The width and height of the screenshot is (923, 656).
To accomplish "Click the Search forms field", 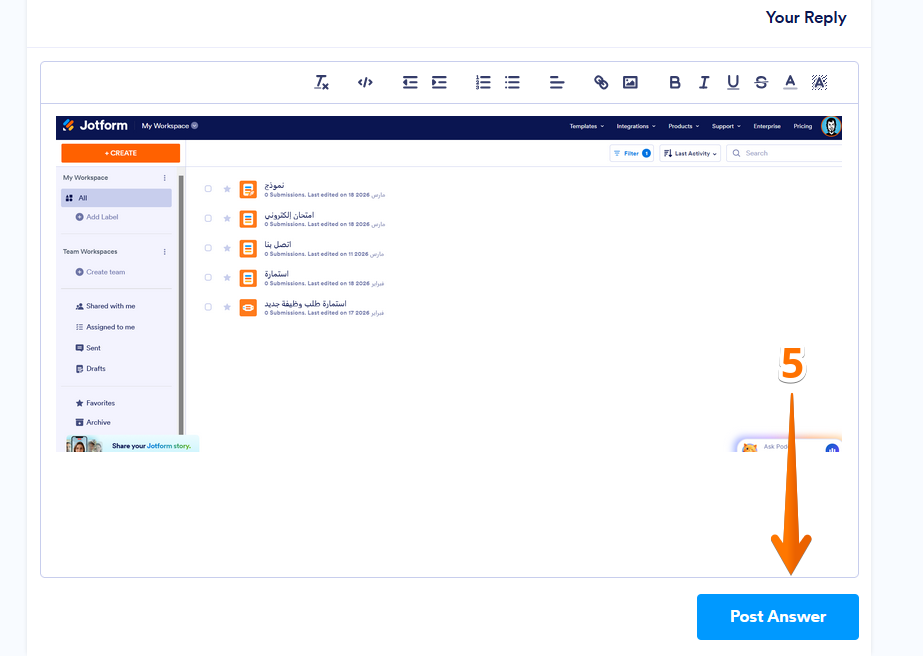I will (x=784, y=153).
